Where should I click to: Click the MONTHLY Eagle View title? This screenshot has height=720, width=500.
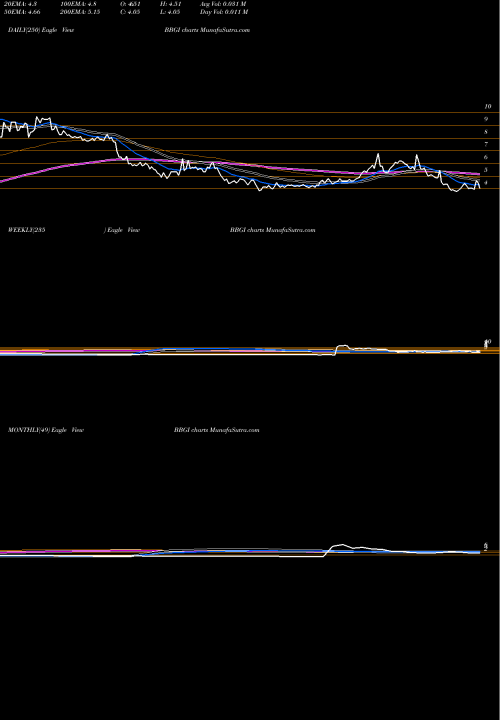[45, 430]
